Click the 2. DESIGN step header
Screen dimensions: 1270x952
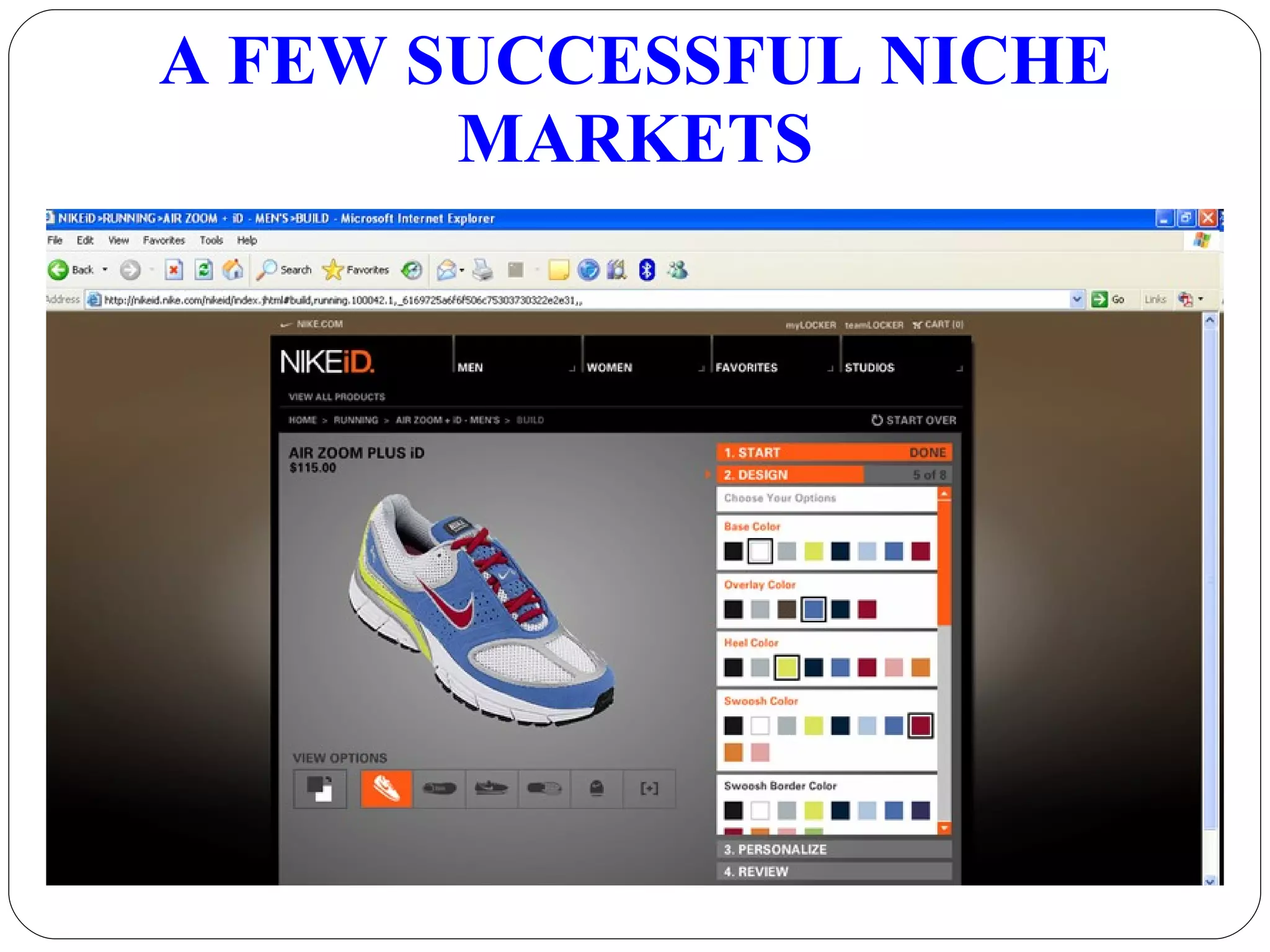tap(834, 475)
